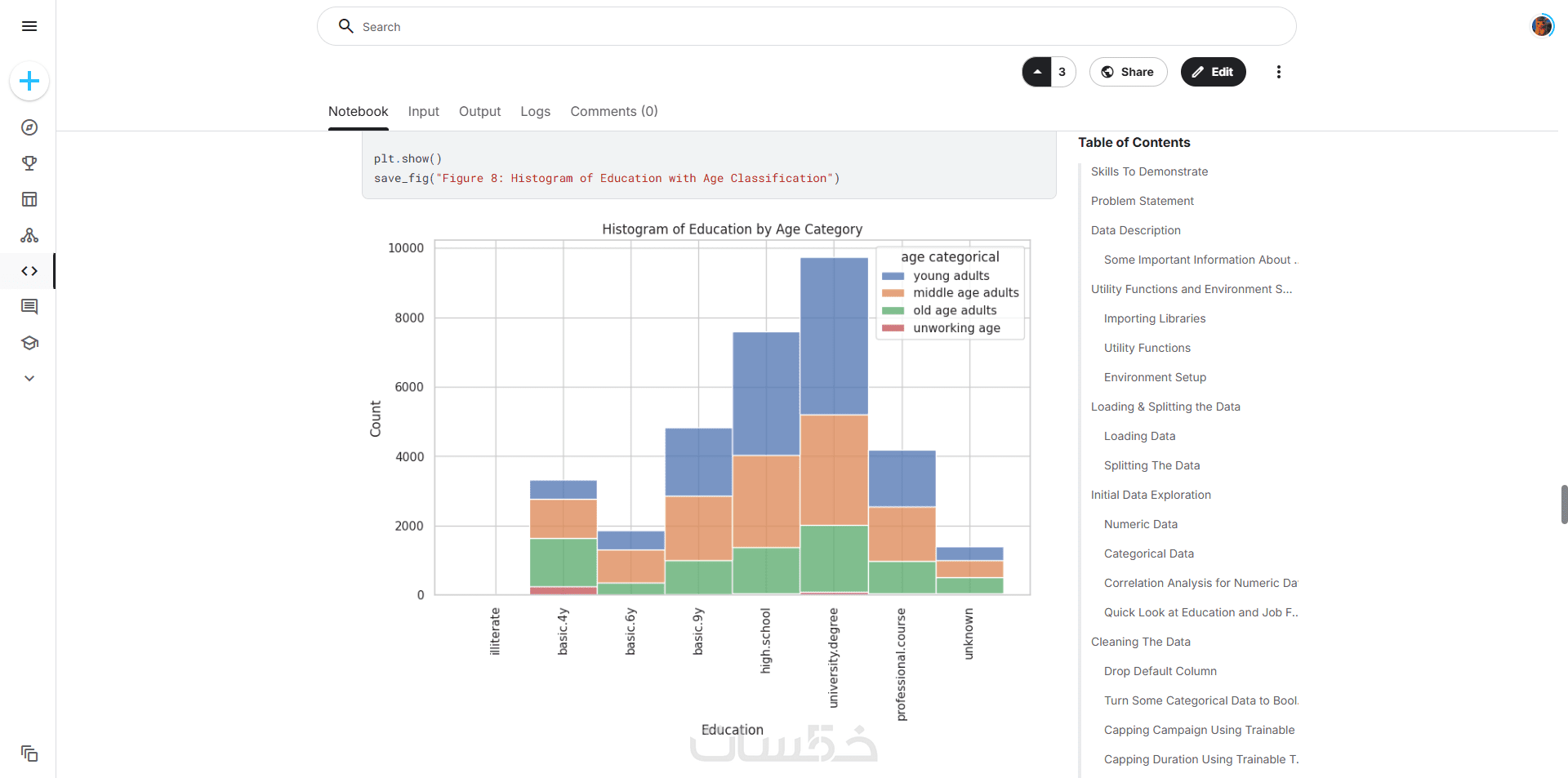Open the user profile avatar
1568x778 pixels.
coord(1542,26)
